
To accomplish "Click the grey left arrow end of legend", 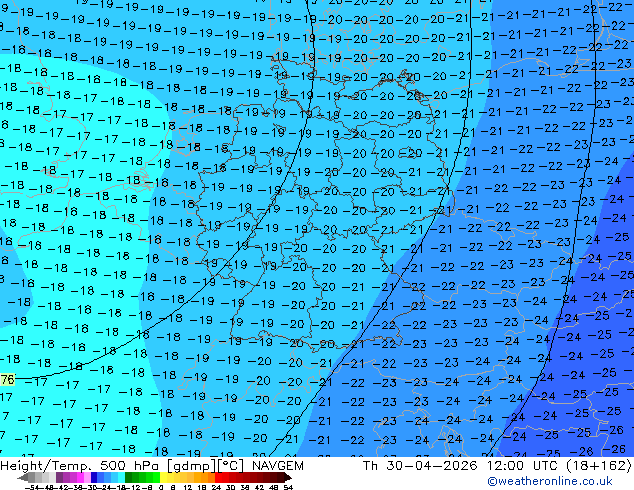I will coord(23,477).
